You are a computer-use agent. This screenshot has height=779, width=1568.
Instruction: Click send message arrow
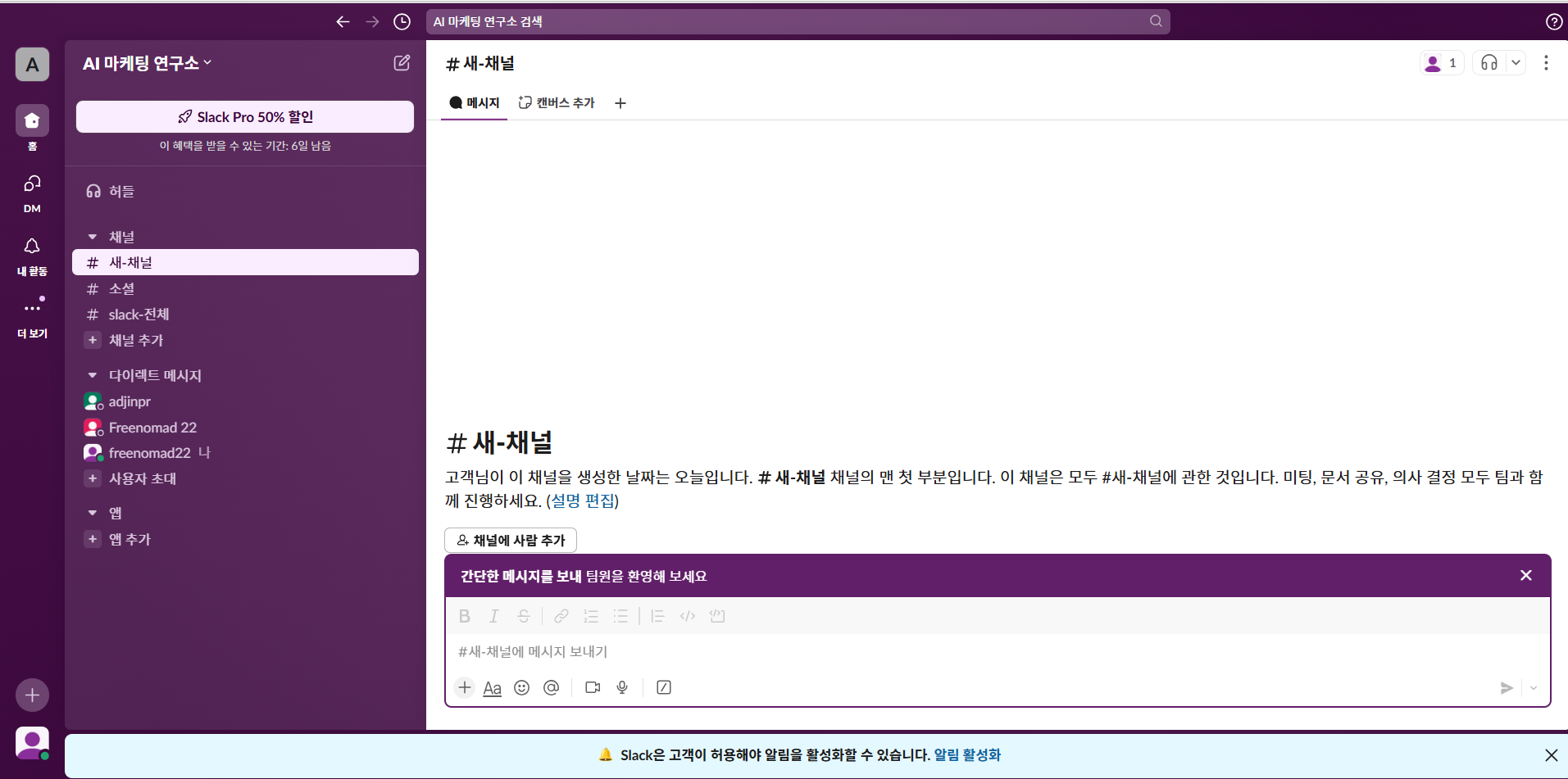tap(1507, 688)
